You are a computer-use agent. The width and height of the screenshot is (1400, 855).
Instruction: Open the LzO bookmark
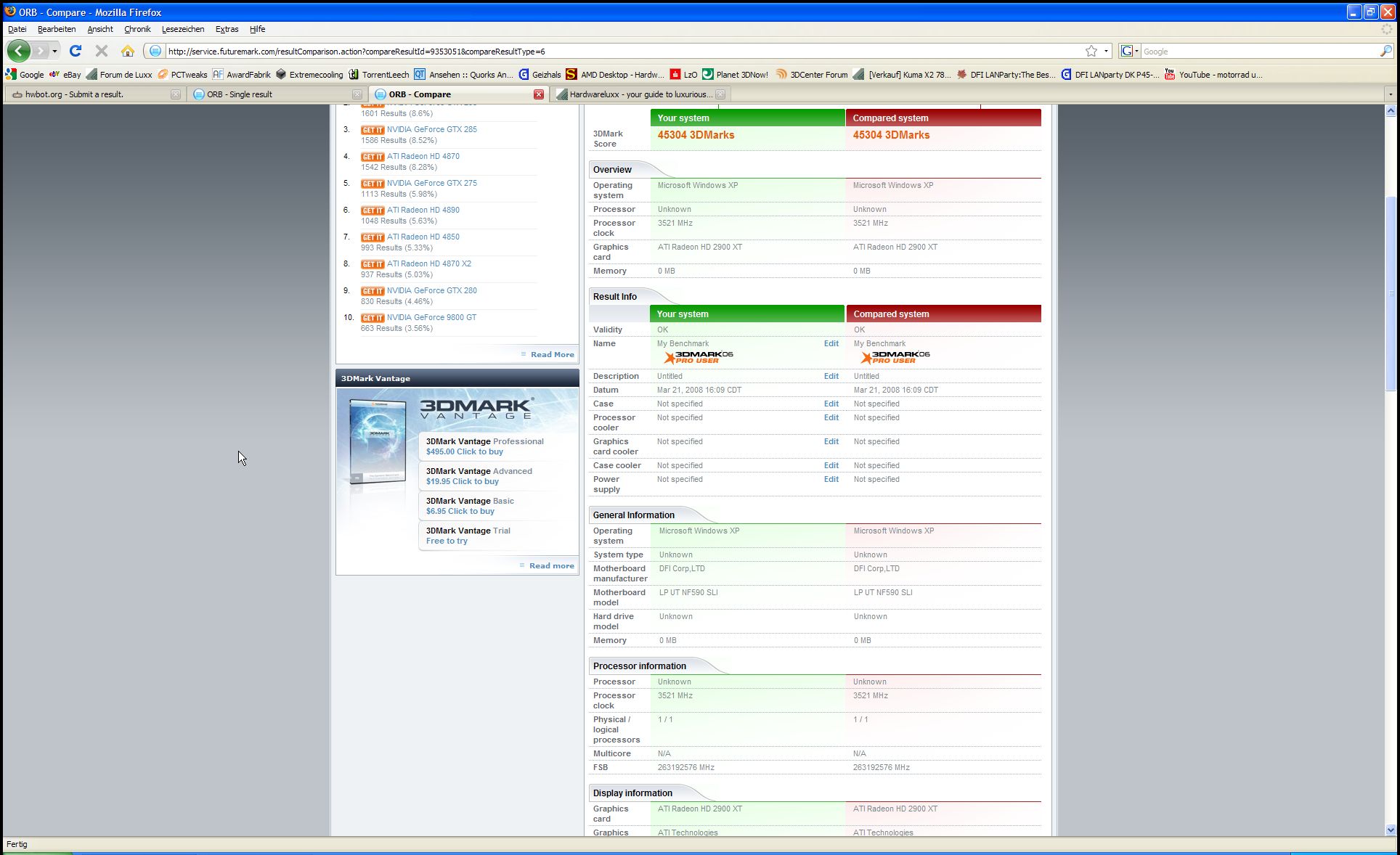[x=683, y=74]
